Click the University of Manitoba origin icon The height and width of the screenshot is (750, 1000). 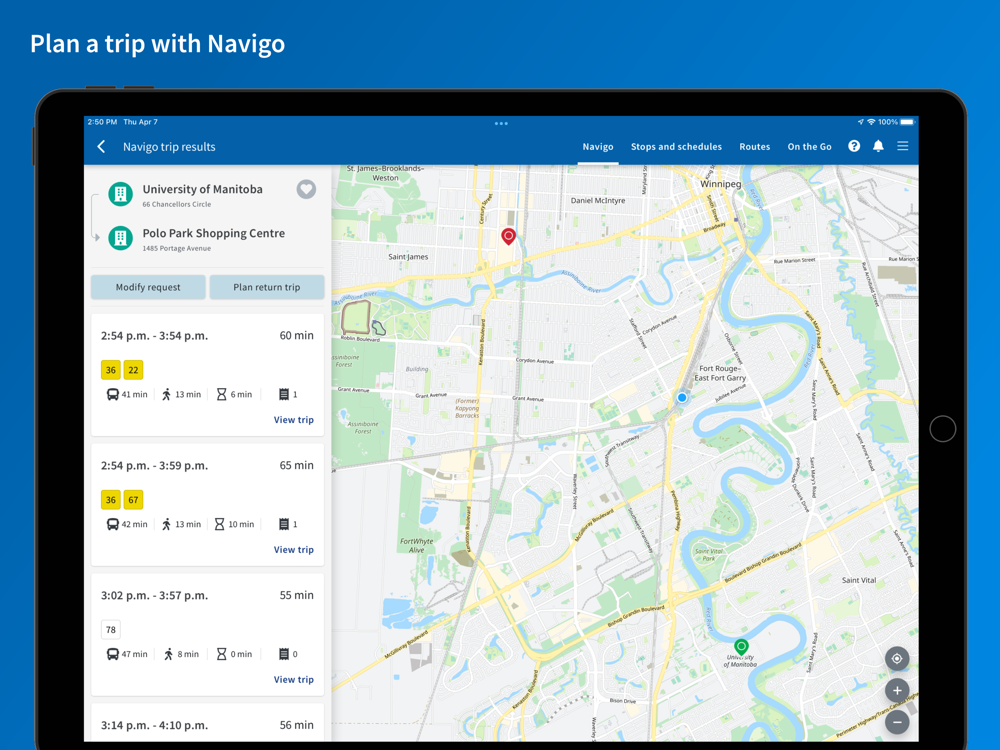coord(121,194)
